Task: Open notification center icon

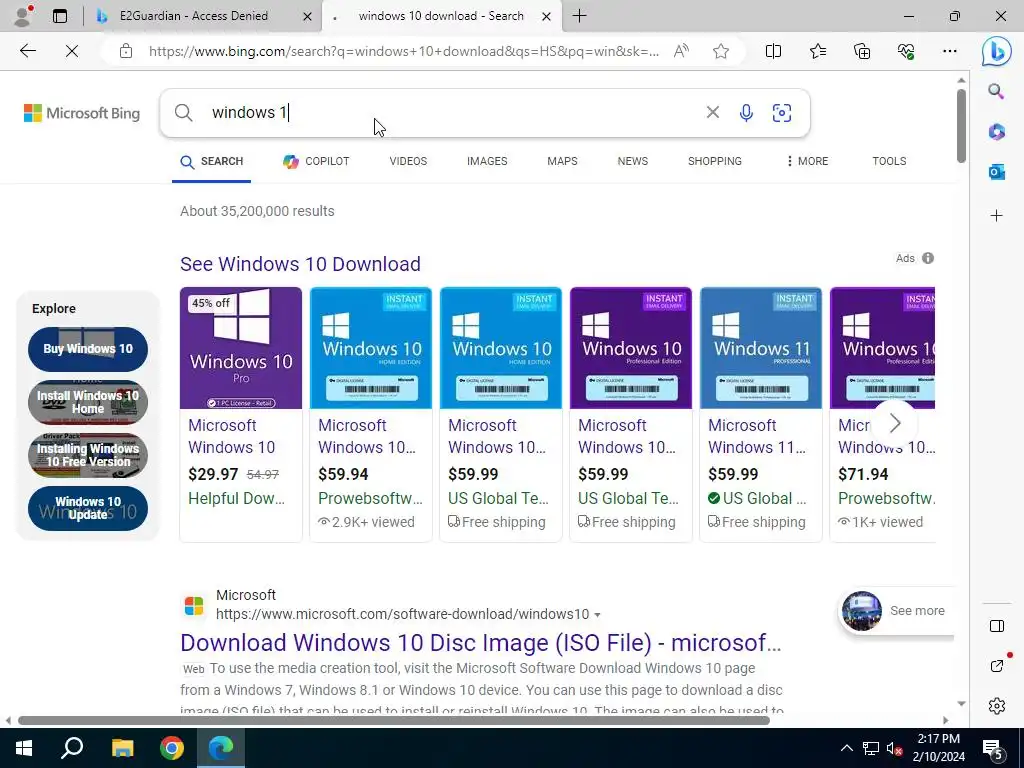Action: pos(993,748)
